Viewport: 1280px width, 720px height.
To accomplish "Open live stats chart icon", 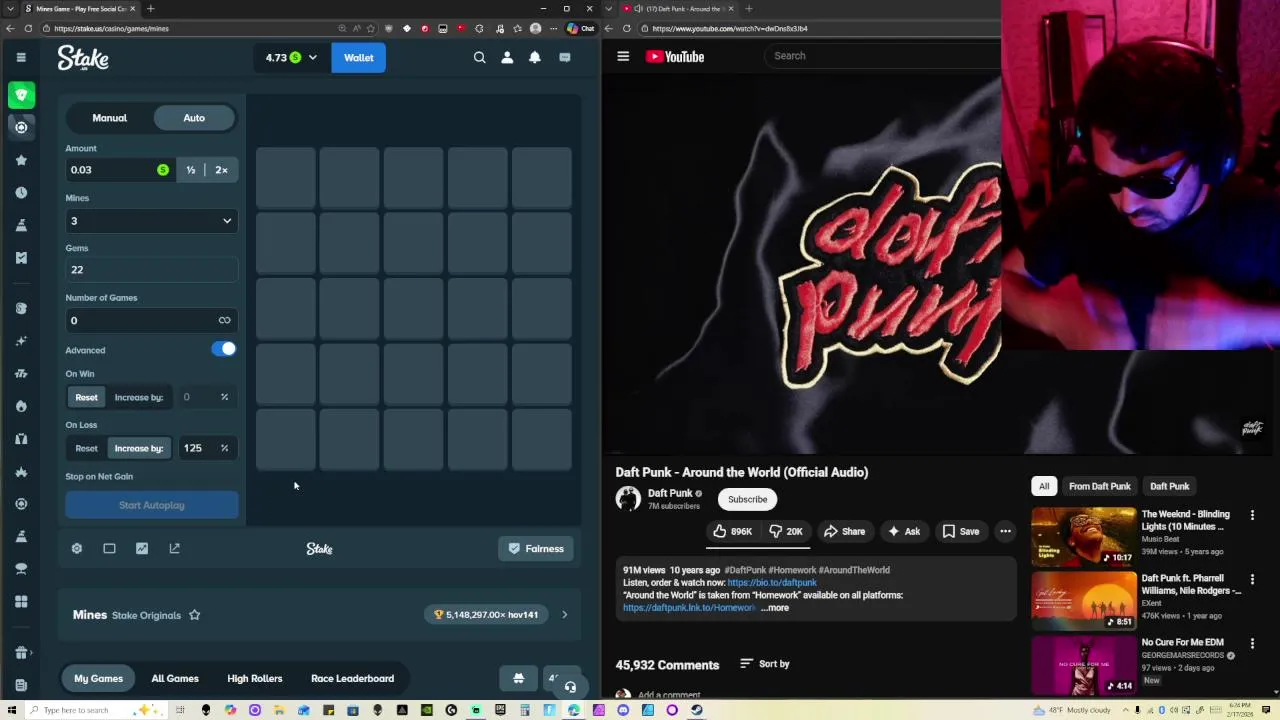I will pyautogui.click(x=142, y=548).
